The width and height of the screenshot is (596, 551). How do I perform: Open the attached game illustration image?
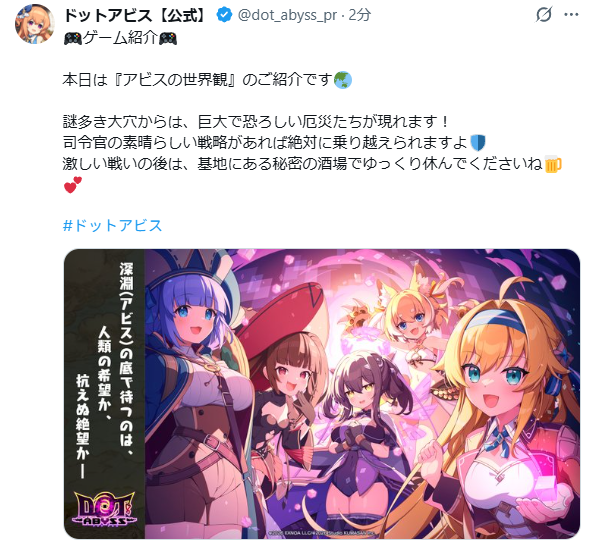322,394
